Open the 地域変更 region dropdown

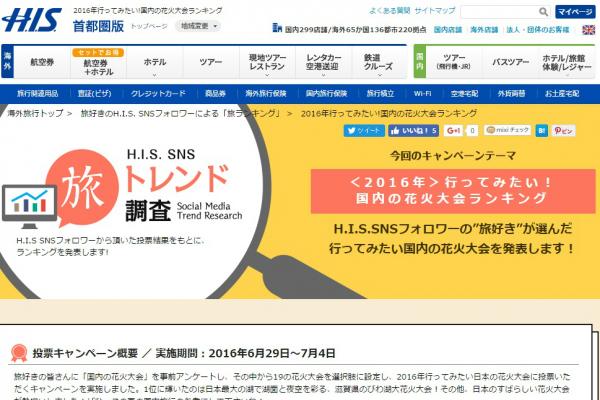pos(198,26)
